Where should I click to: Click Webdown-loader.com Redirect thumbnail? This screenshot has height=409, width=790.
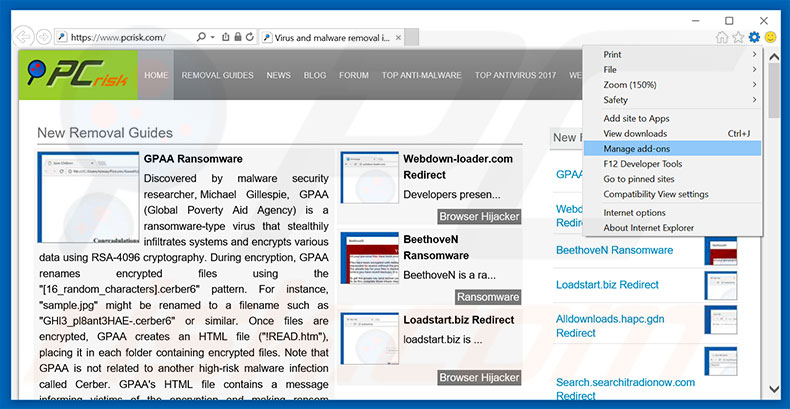(x=369, y=177)
